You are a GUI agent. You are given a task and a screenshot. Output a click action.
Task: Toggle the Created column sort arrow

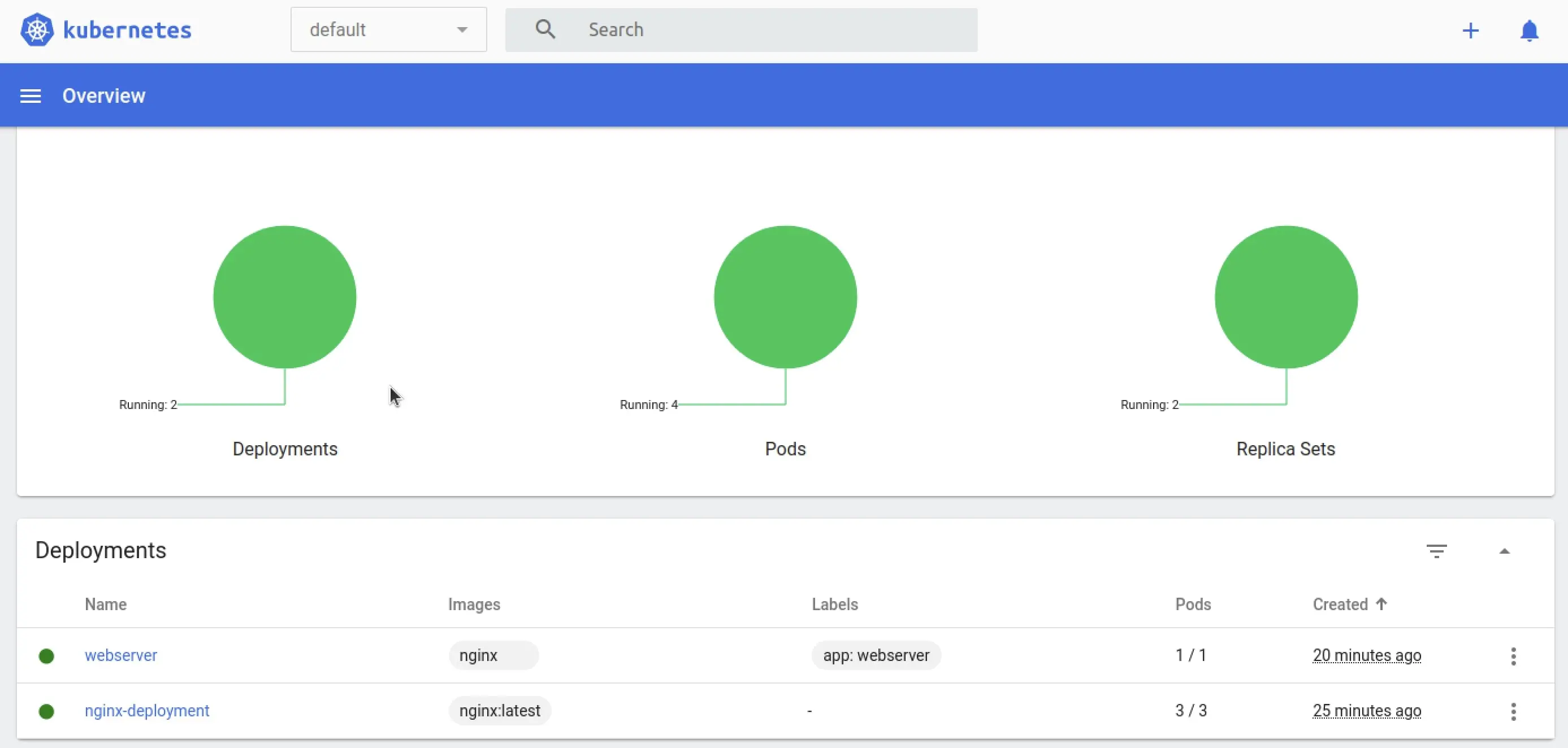pos(1383,604)
